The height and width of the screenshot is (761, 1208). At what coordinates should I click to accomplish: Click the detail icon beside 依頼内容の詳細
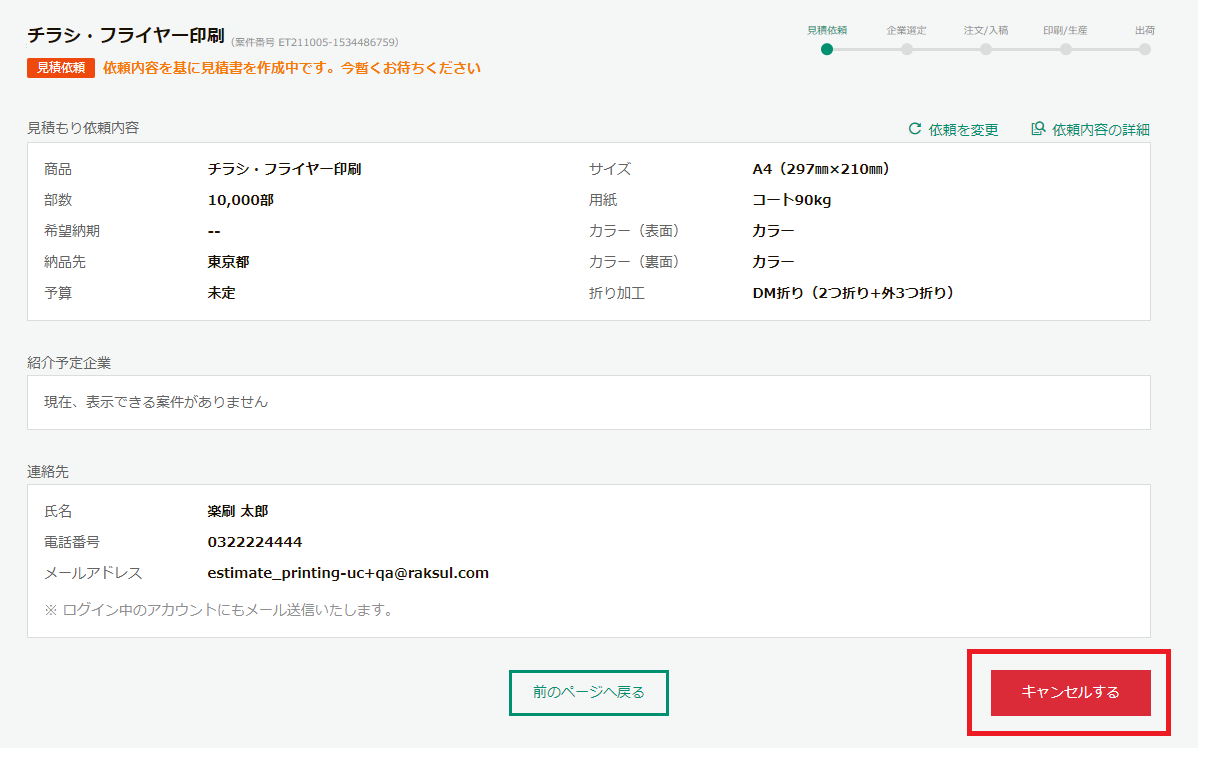coord(1037,129)
